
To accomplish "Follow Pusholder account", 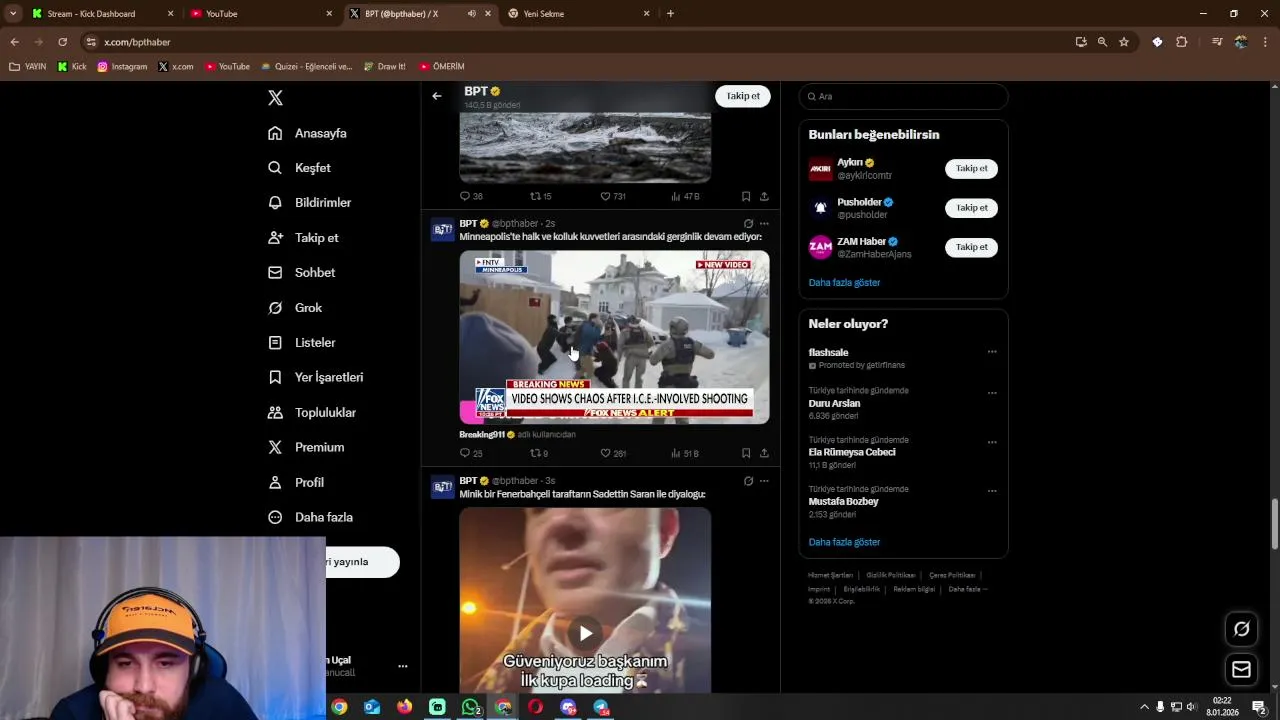I will (971, 208).
